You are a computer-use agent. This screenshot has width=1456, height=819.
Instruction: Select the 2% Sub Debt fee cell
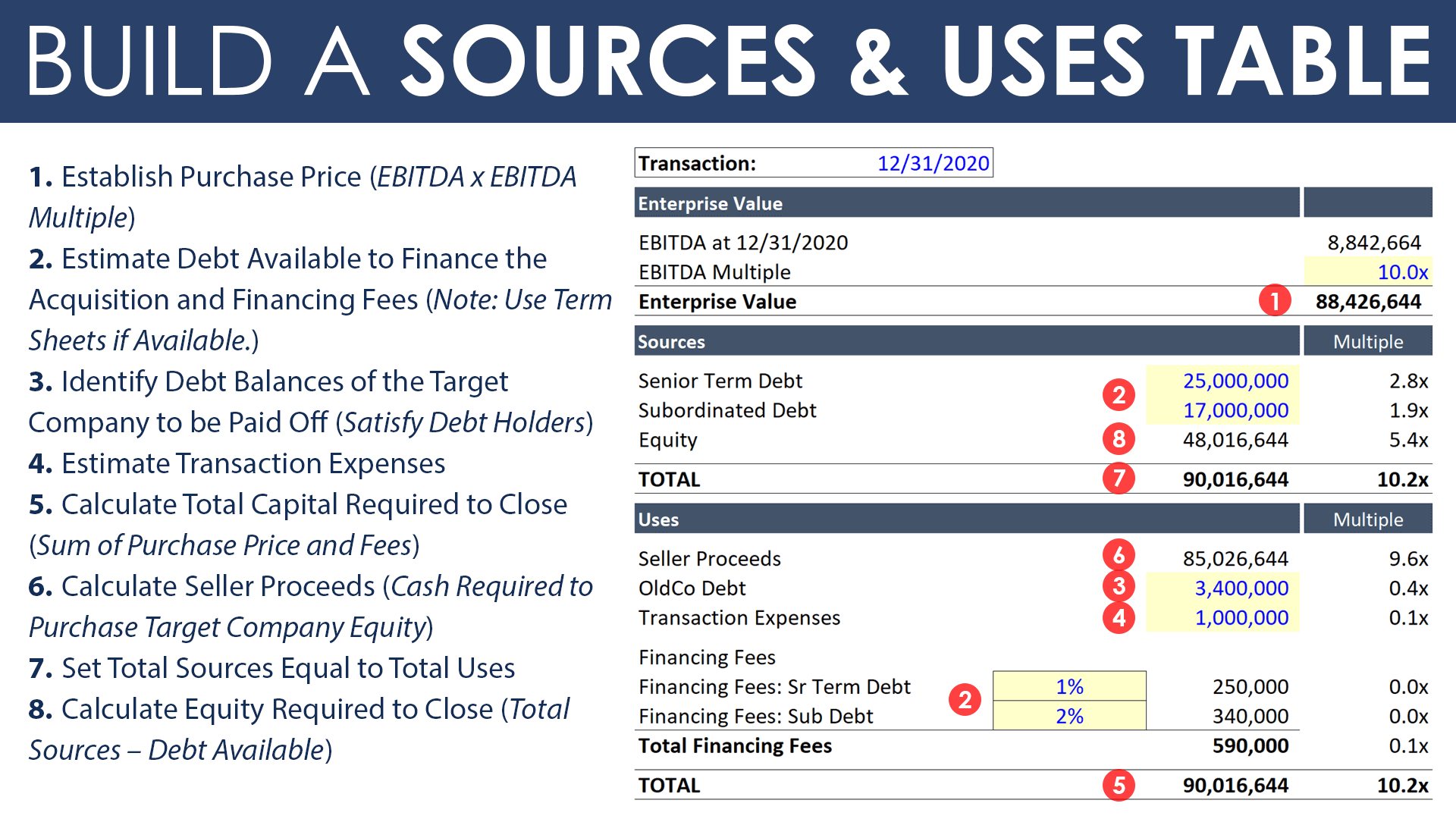click(1069, 716)
